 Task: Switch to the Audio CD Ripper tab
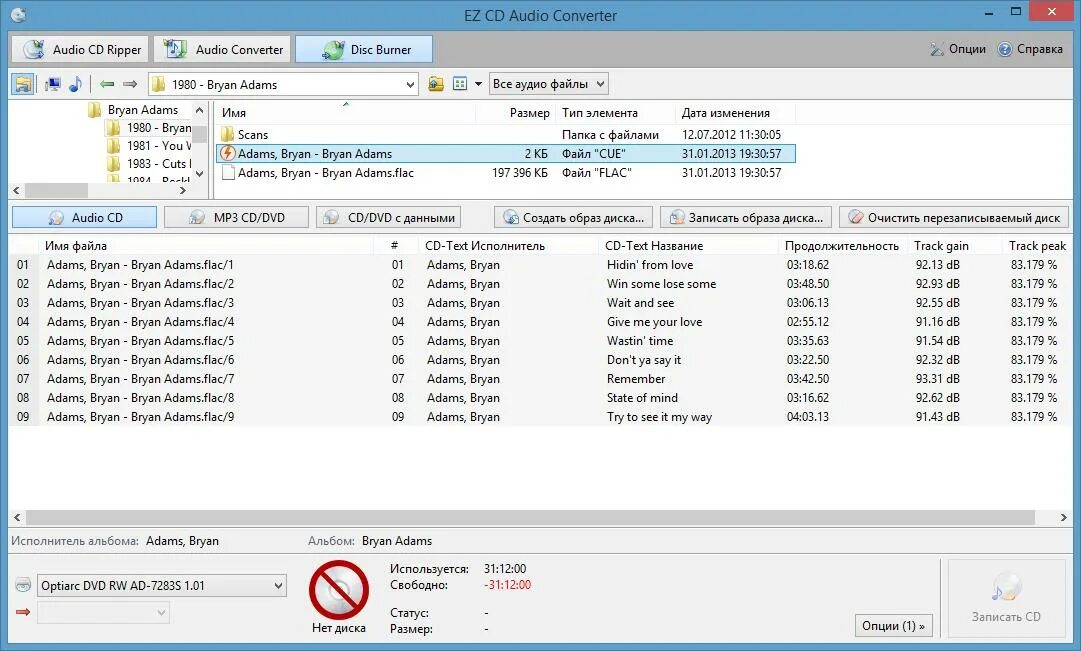click(81, 50)
